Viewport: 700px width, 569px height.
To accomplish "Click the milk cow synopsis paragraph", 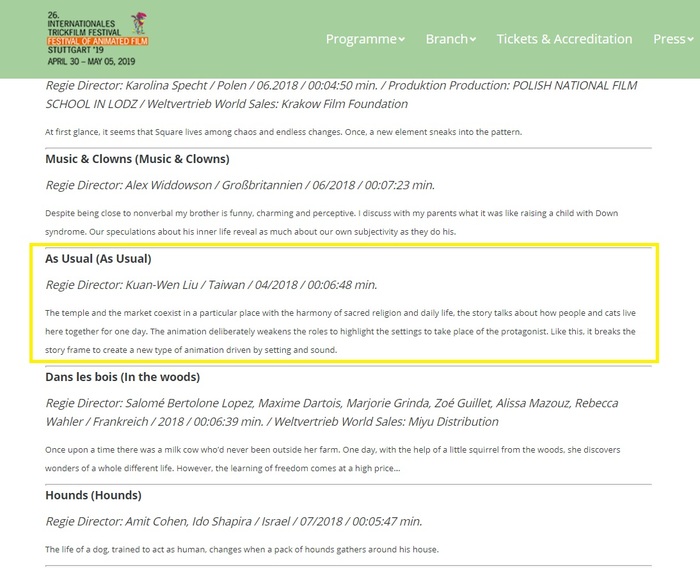I will pos(333,459).
